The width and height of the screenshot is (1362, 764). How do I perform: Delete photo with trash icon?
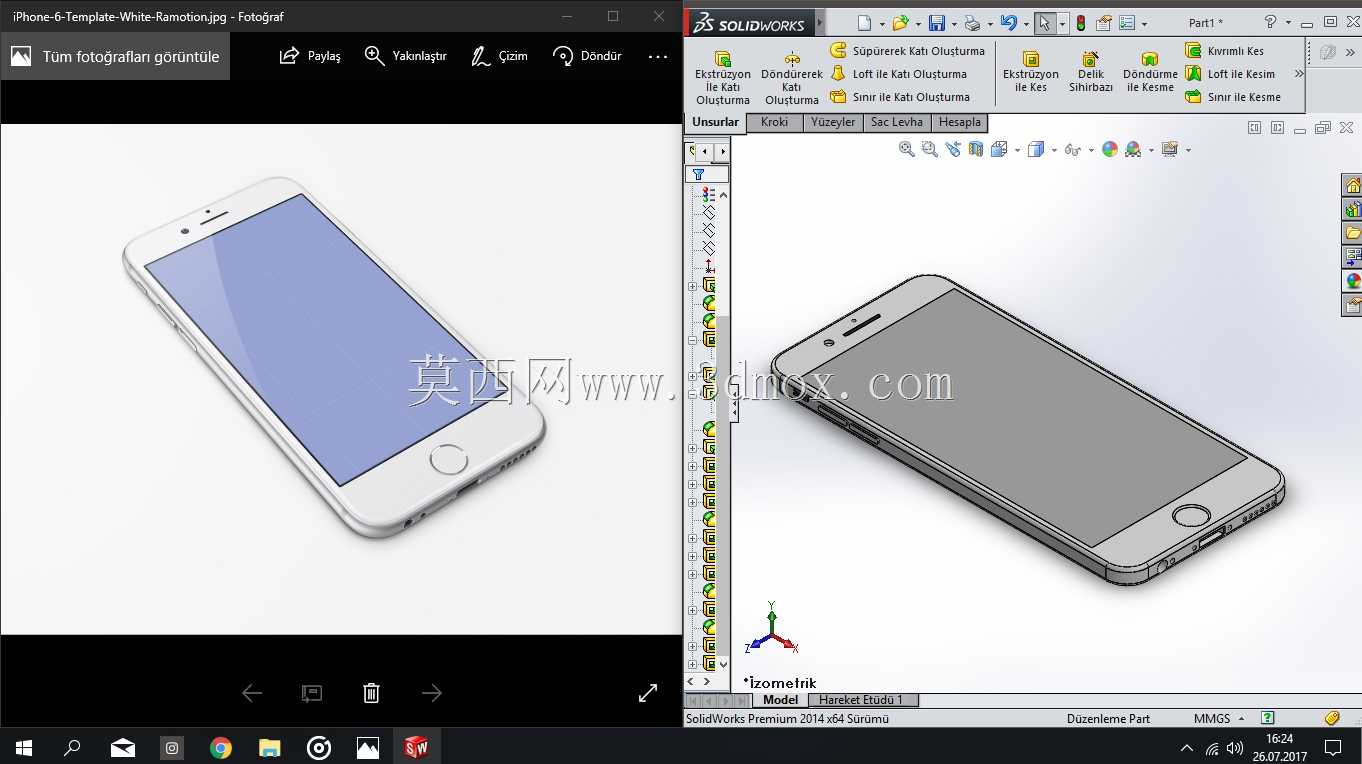[x=371, y=693]
